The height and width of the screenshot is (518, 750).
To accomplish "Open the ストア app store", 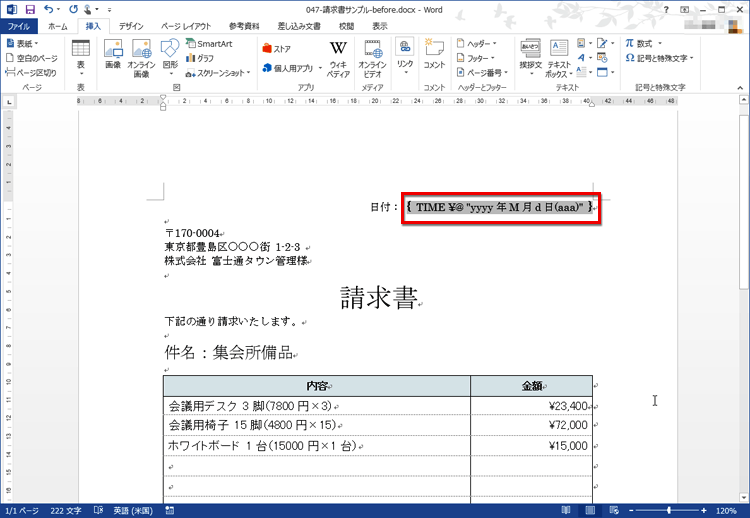I will point(276,49).
